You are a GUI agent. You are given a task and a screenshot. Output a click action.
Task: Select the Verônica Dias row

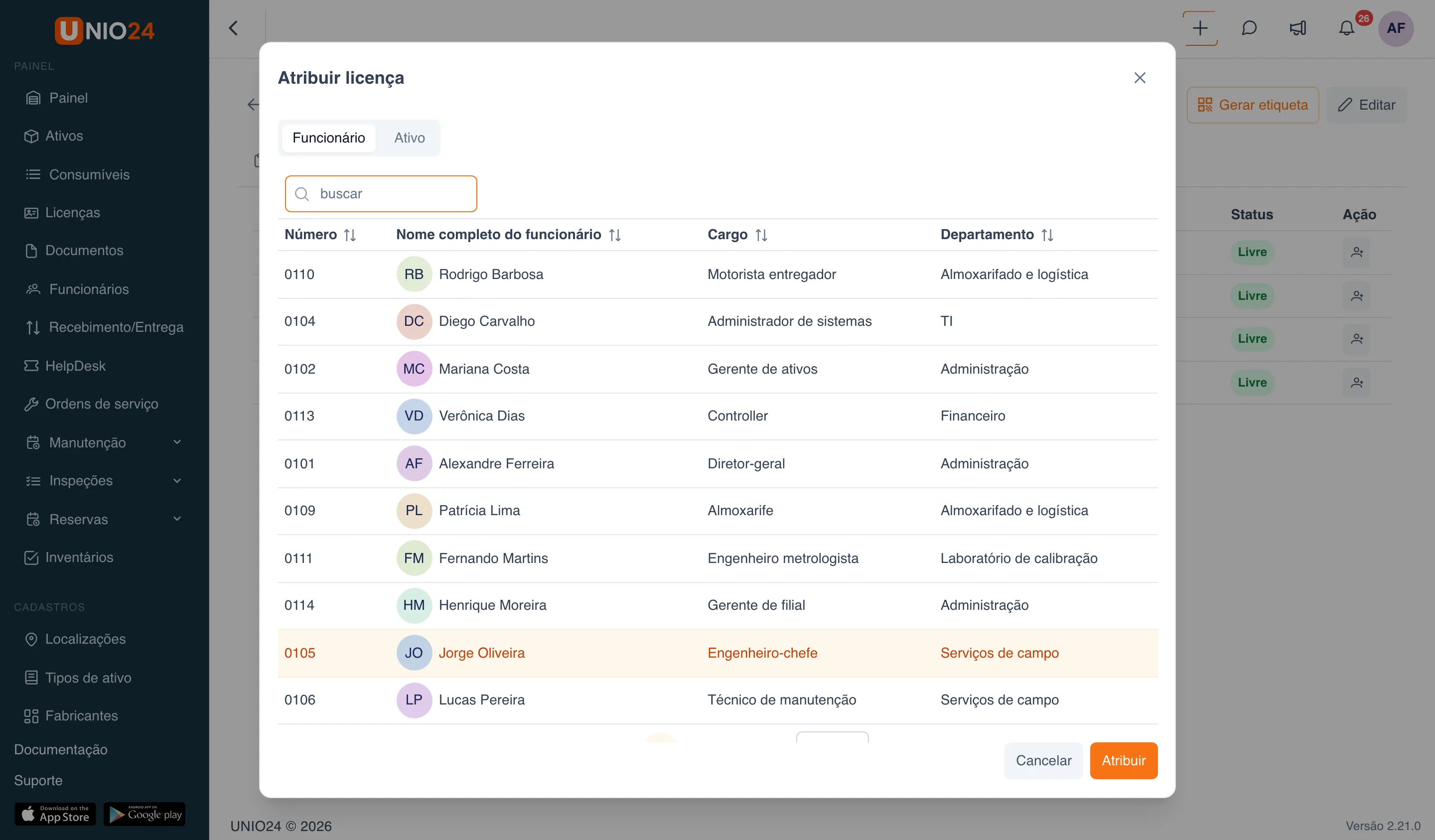[x=717, y=416]
